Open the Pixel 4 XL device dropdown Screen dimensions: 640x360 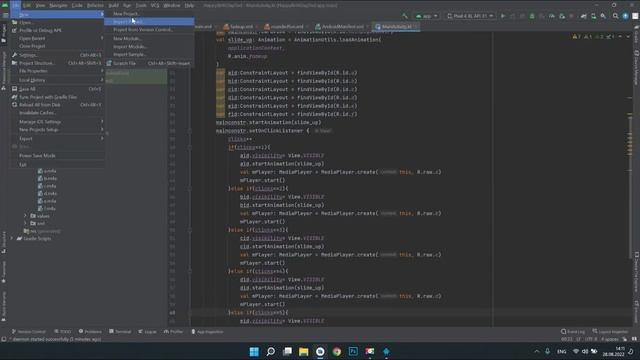tap(470, 16)
